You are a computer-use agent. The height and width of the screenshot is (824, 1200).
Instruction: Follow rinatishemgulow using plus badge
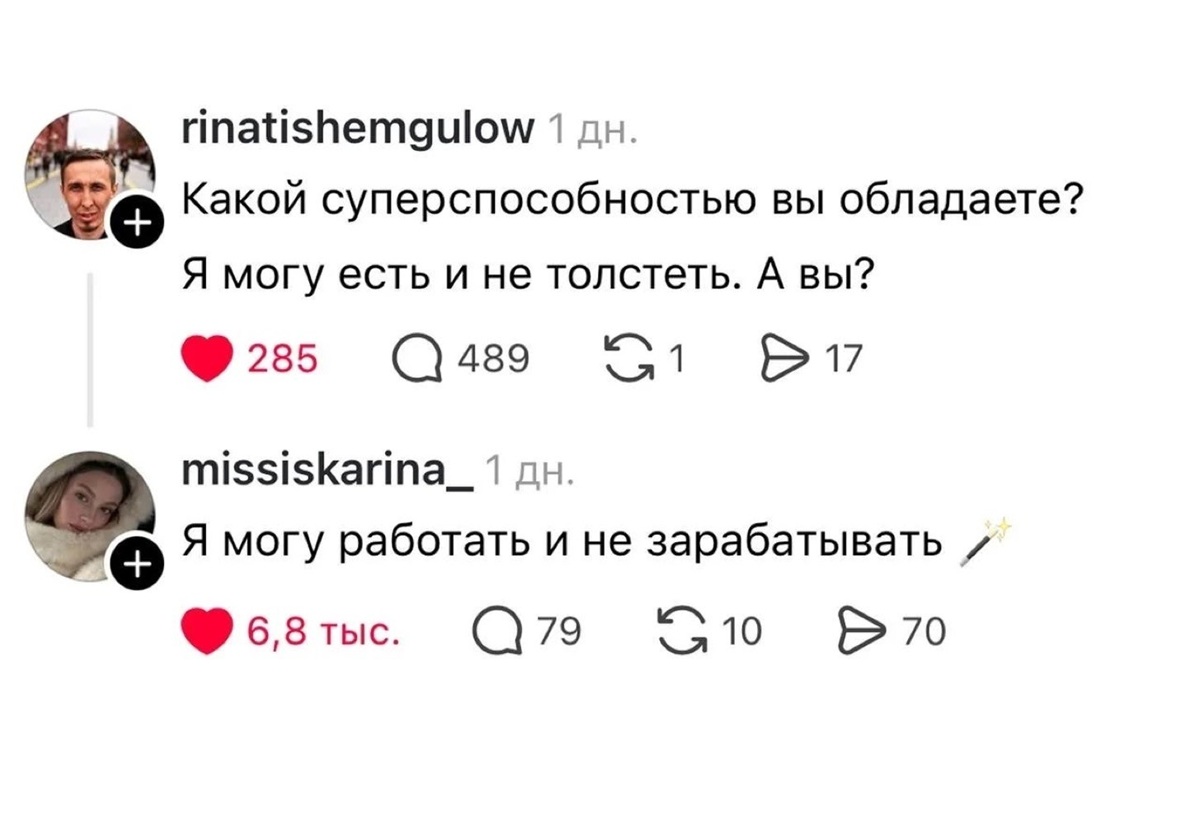[137, 225]
